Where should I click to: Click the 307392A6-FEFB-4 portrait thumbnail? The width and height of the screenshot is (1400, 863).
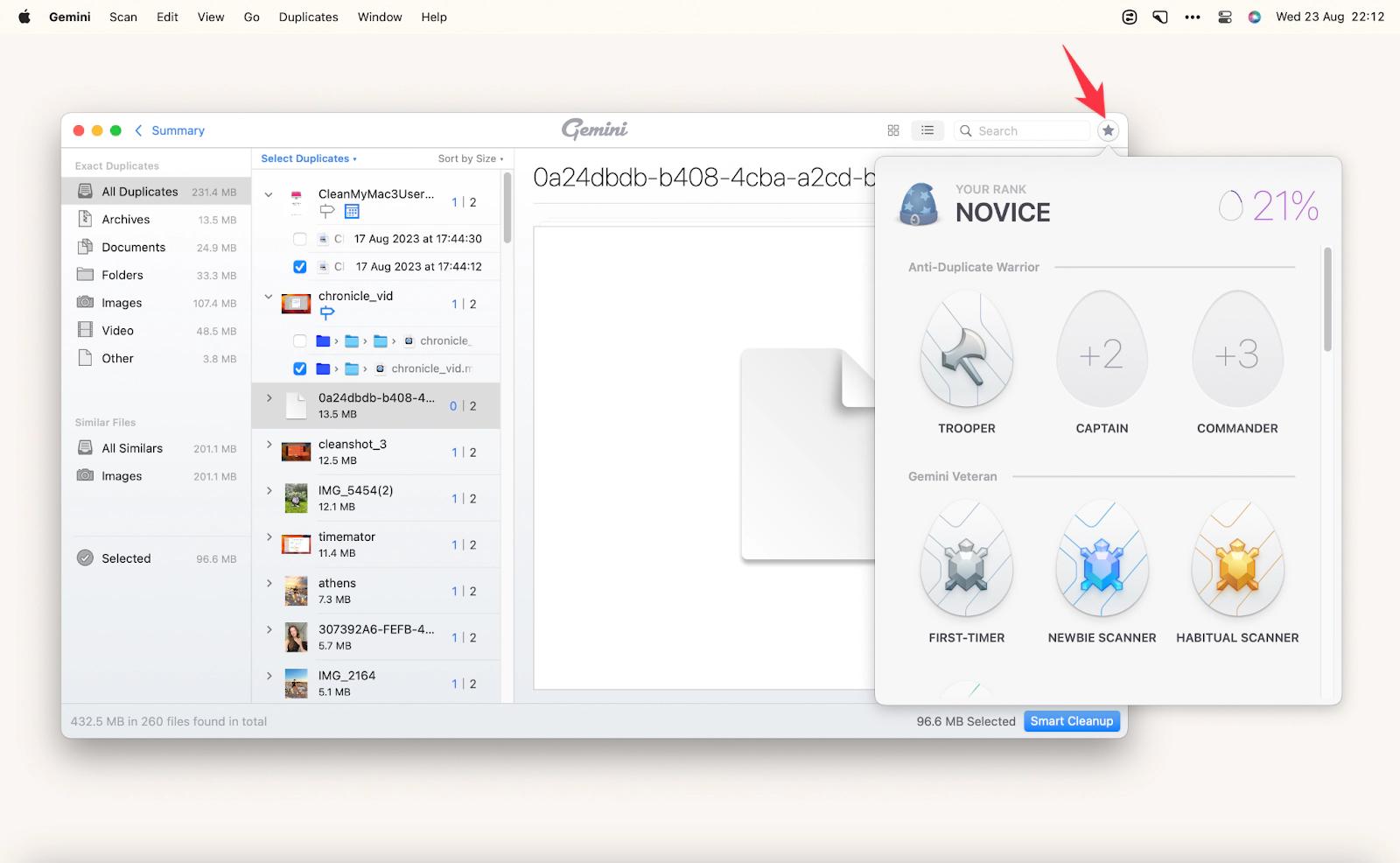click(296, 637)
